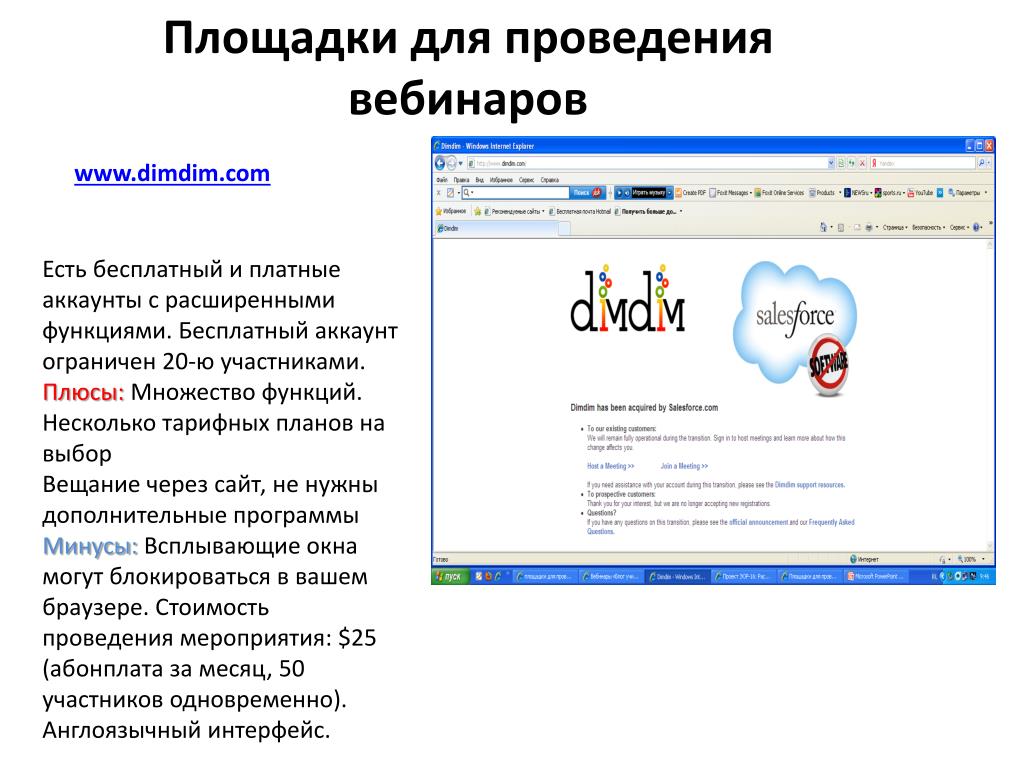1024x768 pixels.
Task: Open Foxit Messages toolbar item
Action: (730, 193)
